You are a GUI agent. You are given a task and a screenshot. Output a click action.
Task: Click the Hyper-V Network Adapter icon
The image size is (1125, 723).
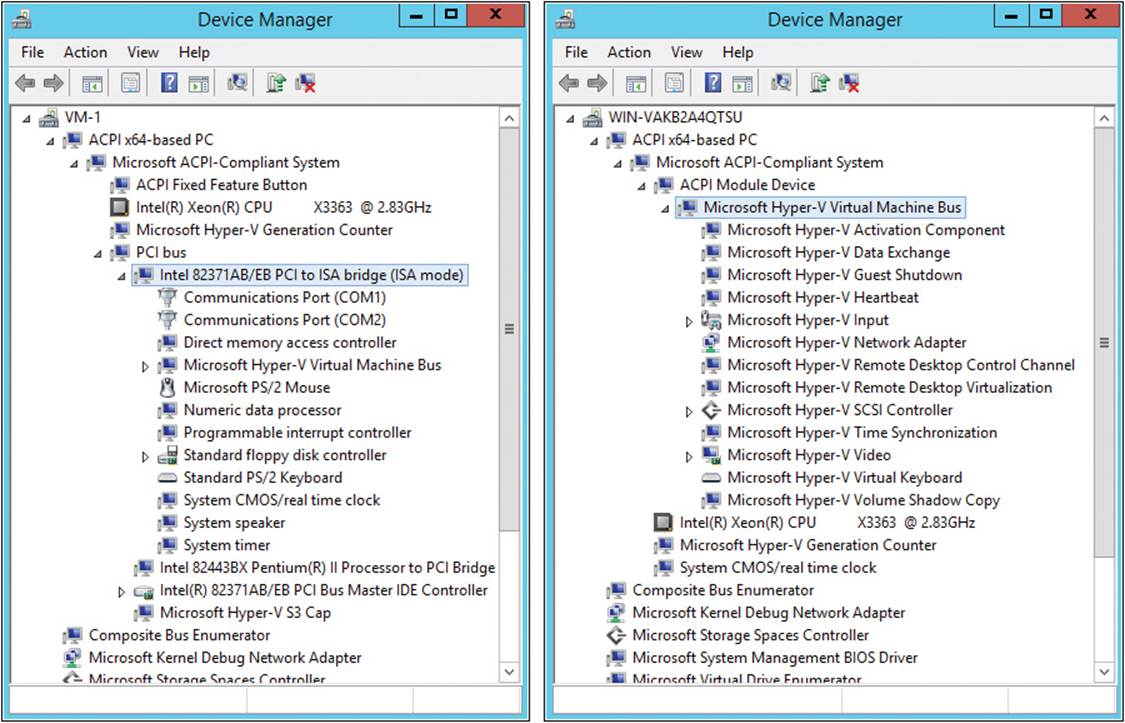(x=711, y=342)
